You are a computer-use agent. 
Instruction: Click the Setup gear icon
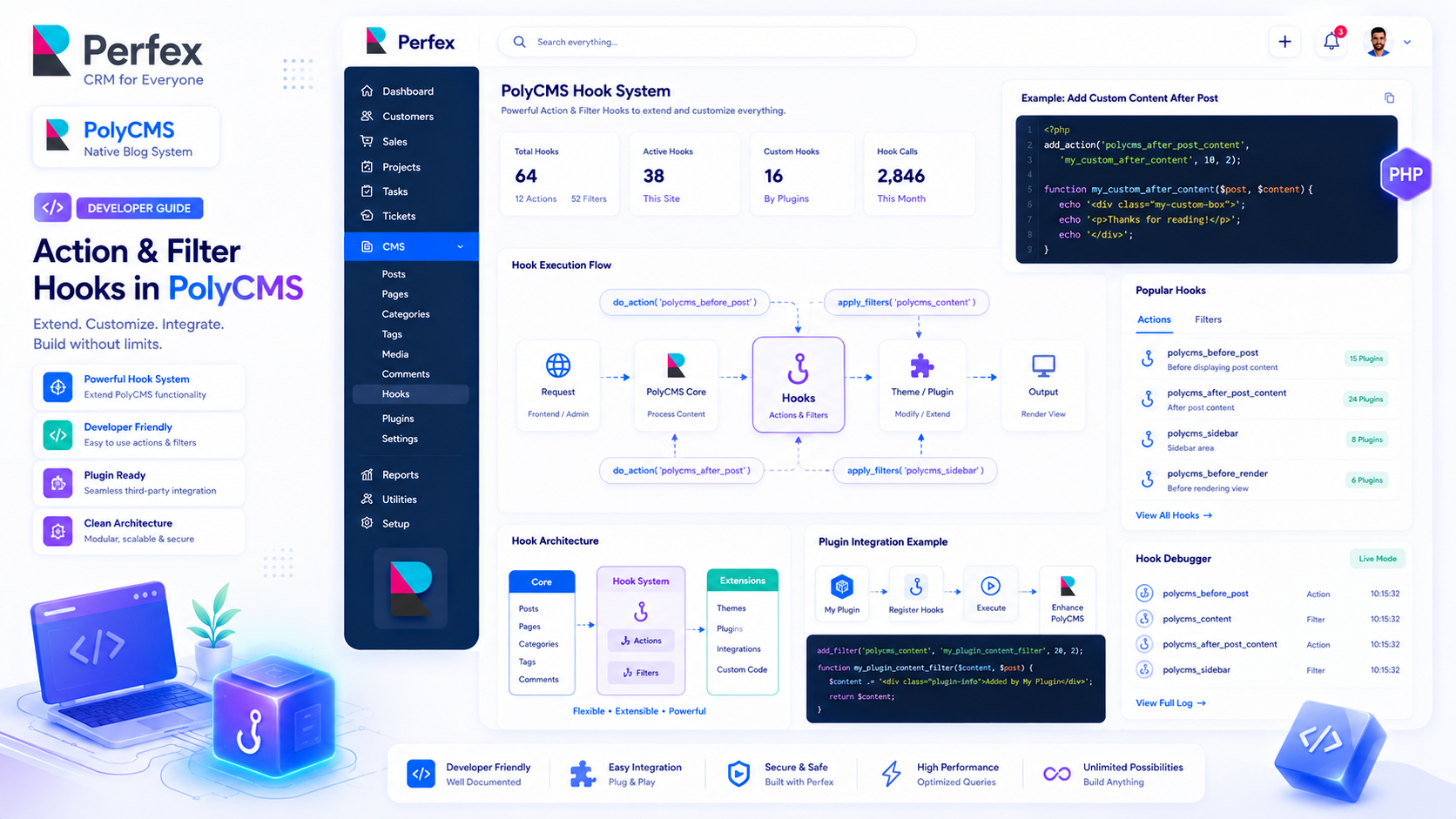[367, 523]
